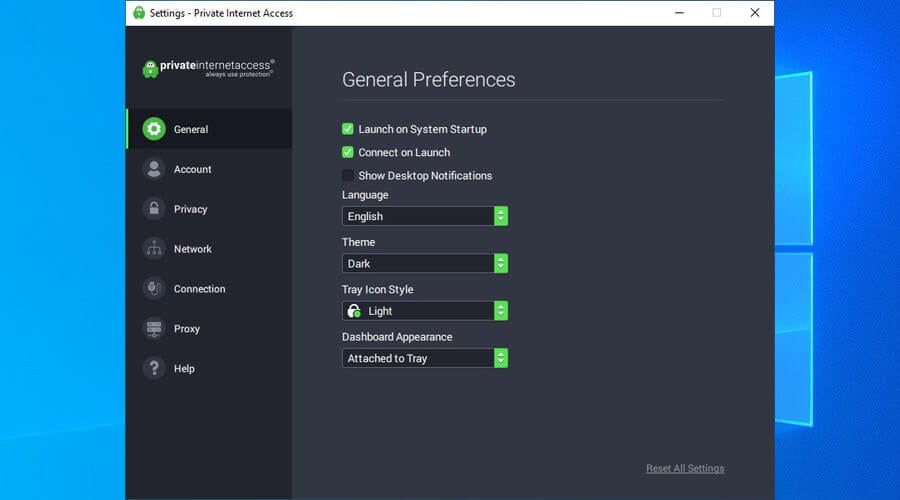900x500 pixels.
Task: Click the Show Desktop Notifications label
Action: 425,176
